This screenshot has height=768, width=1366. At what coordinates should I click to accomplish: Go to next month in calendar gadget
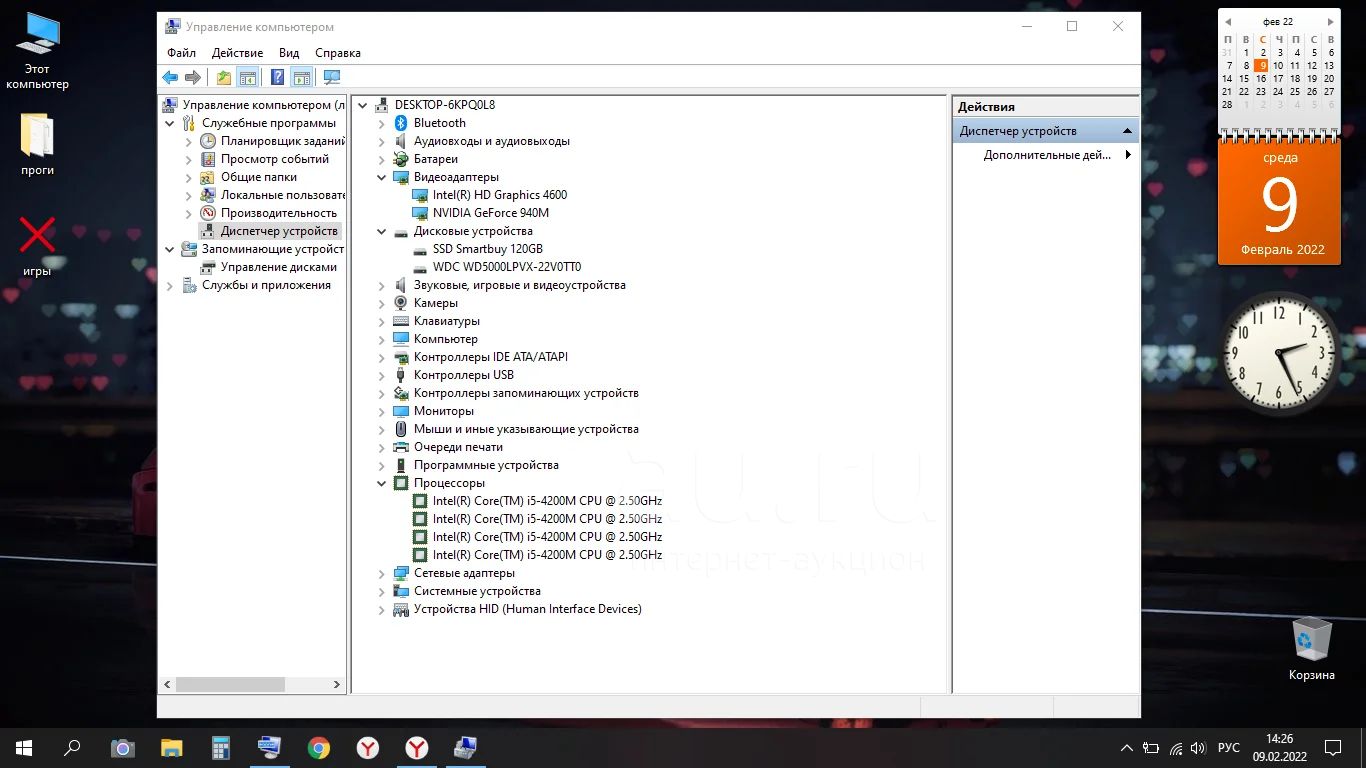tap(1330, 21)
